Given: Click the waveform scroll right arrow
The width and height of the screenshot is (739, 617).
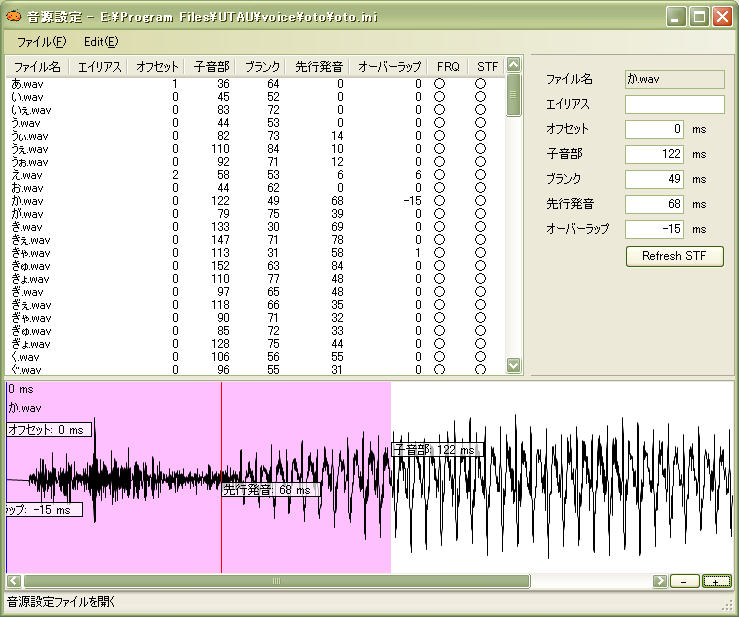Looking at the screenshot, I should (659, 581).
